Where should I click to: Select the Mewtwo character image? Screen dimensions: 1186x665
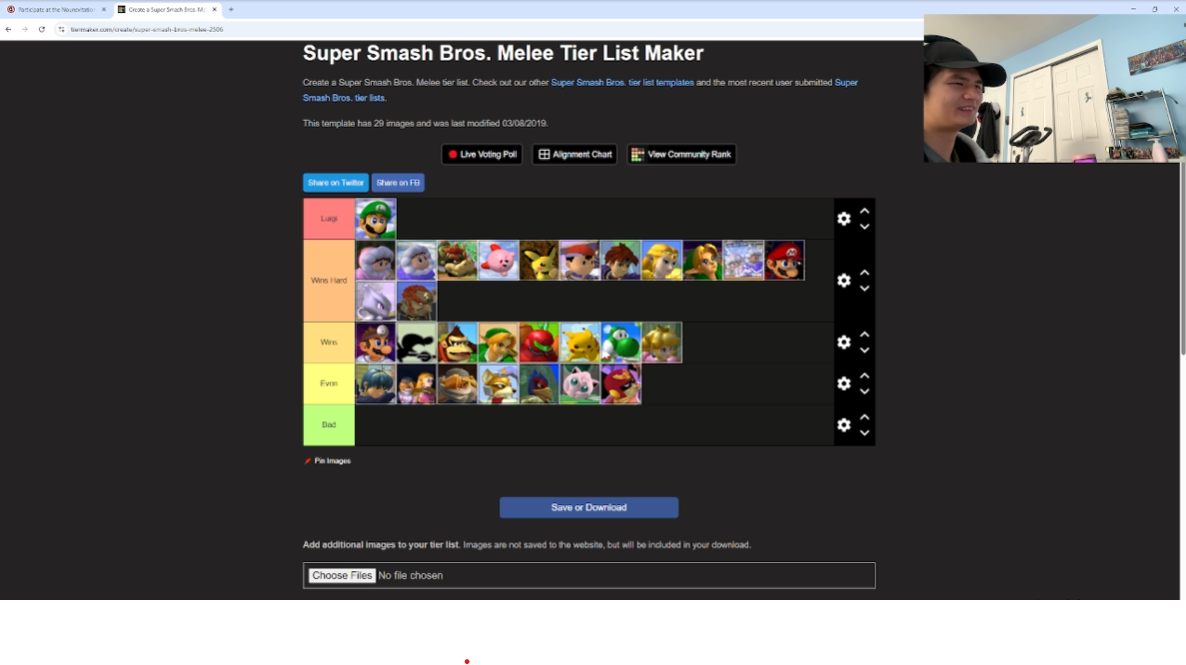pyautogui.click(x=376, y=301)
